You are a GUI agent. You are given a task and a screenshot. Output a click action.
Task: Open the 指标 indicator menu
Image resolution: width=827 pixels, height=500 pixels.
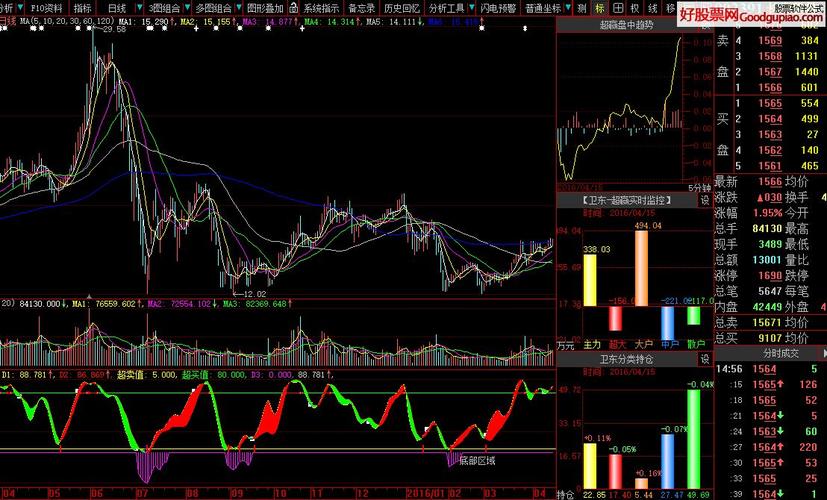click(82, 8)
